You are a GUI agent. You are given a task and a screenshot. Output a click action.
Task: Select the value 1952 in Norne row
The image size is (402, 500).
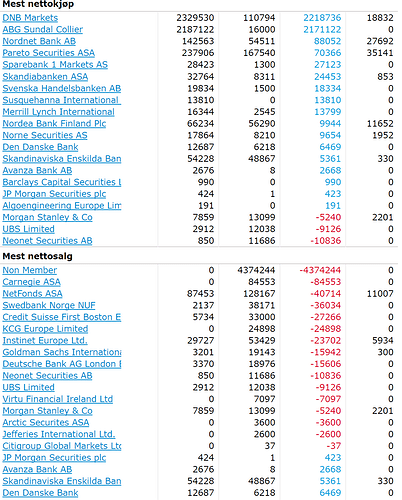pyautogui.click(x=383, y=135)
